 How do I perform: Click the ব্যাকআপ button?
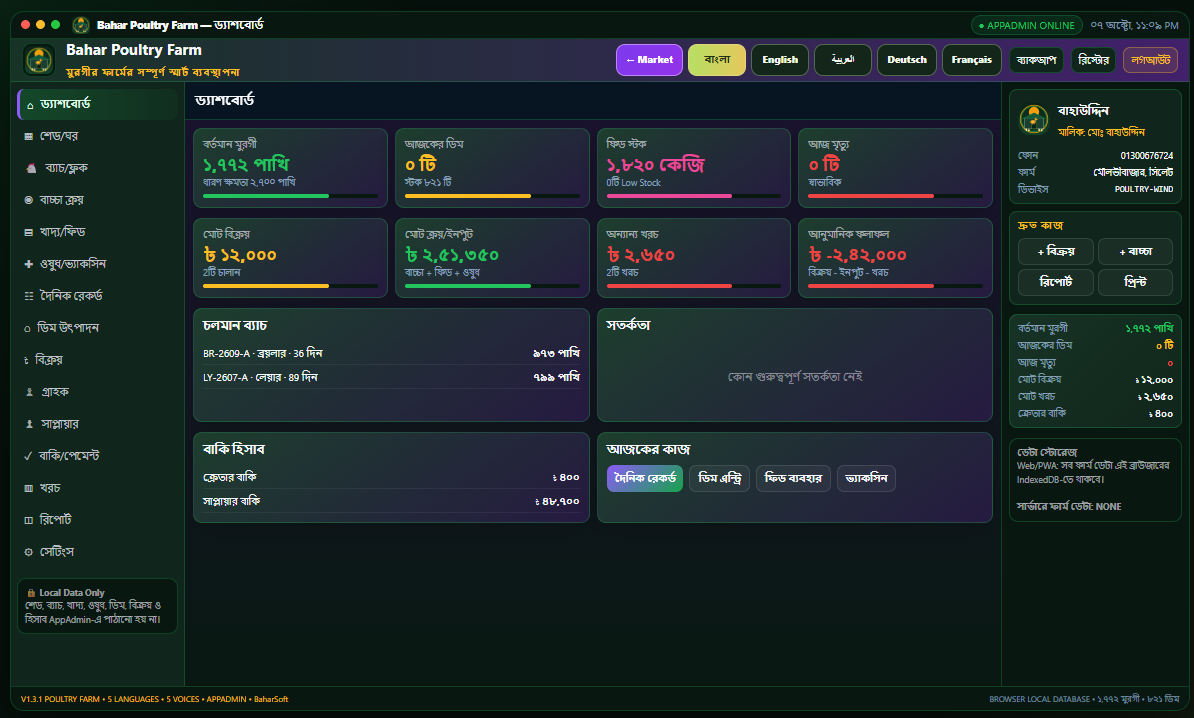(x=1036, y=60)
